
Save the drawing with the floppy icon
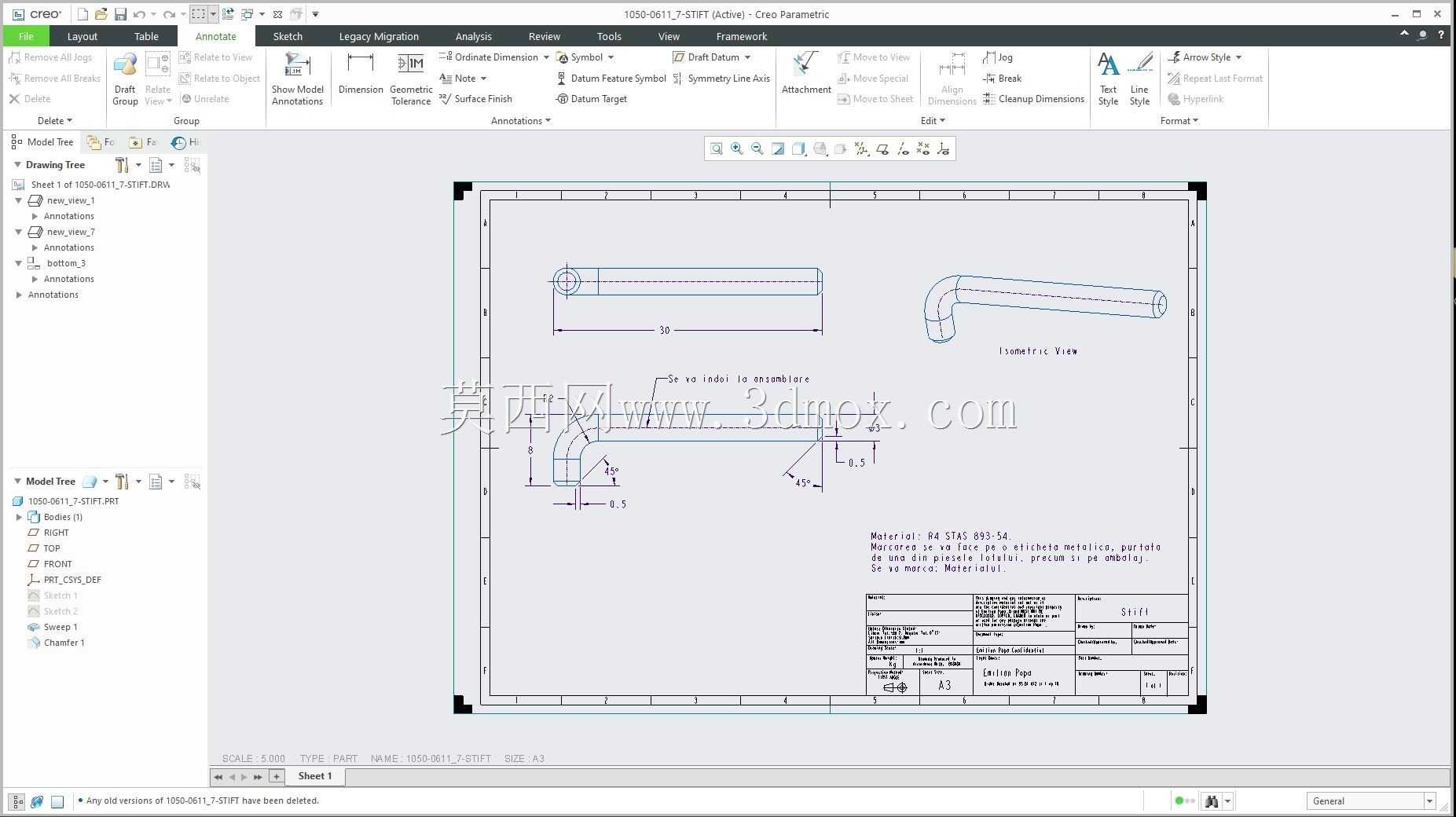coord(120,14)
